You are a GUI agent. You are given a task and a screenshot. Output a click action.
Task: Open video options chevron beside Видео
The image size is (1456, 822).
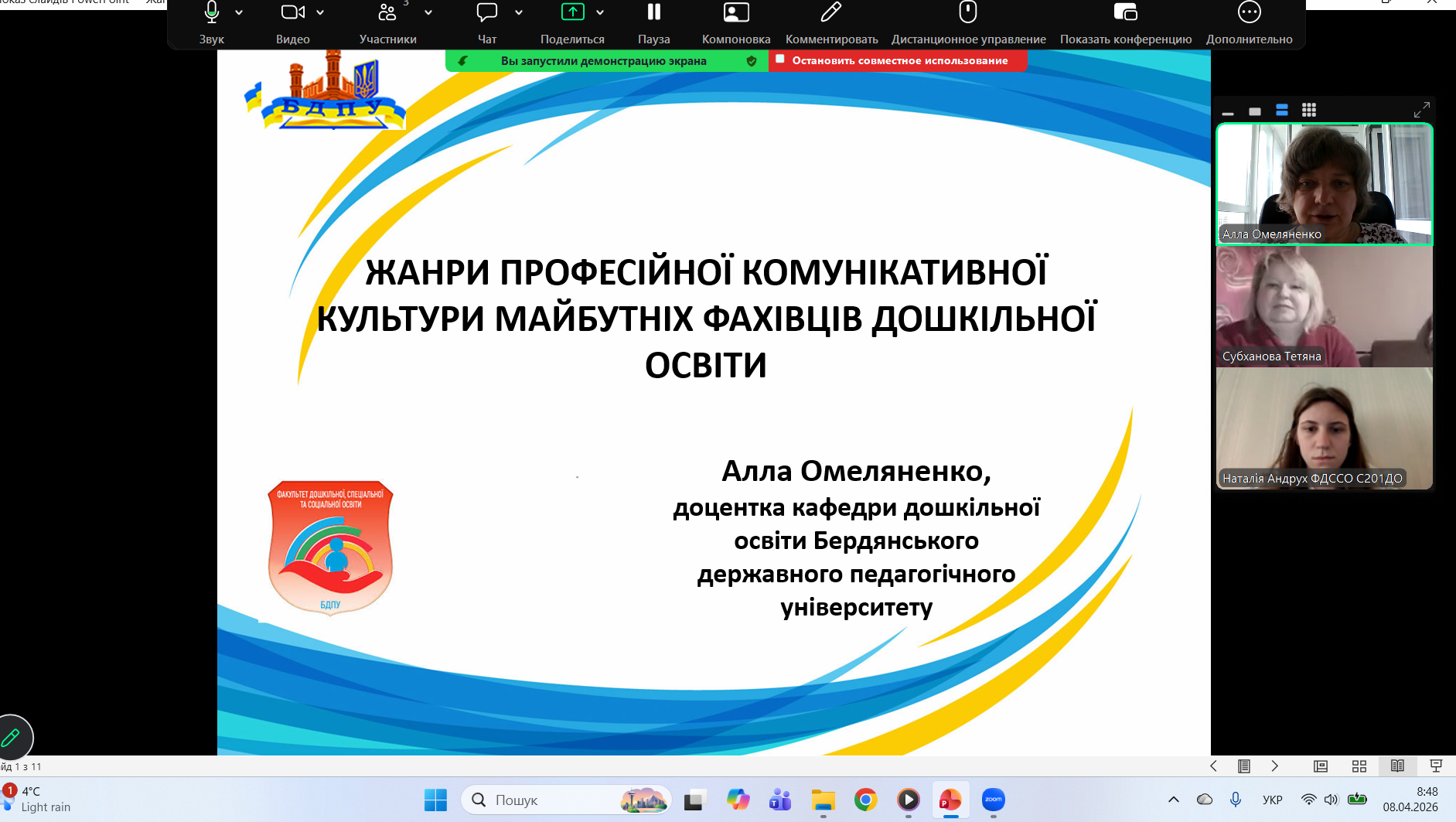click(320, 12)
